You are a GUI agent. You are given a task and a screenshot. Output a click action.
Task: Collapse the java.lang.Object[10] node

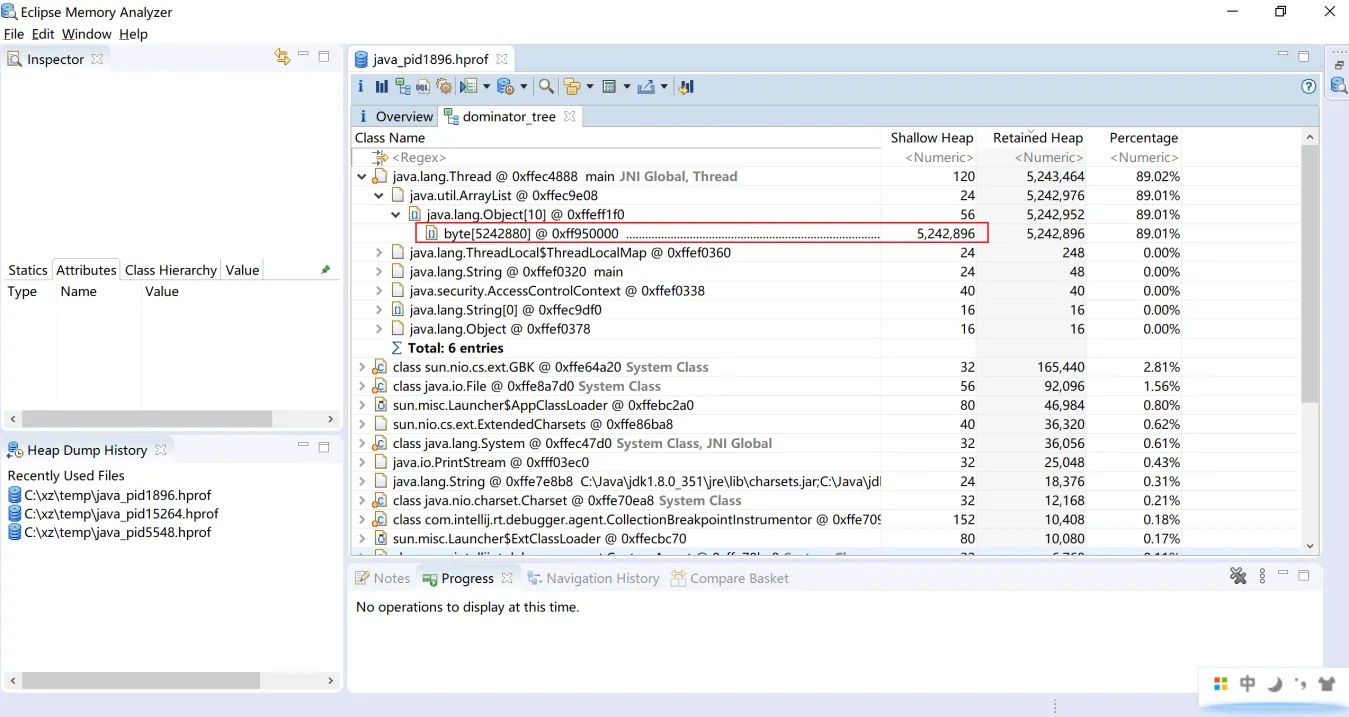[396, 215]
